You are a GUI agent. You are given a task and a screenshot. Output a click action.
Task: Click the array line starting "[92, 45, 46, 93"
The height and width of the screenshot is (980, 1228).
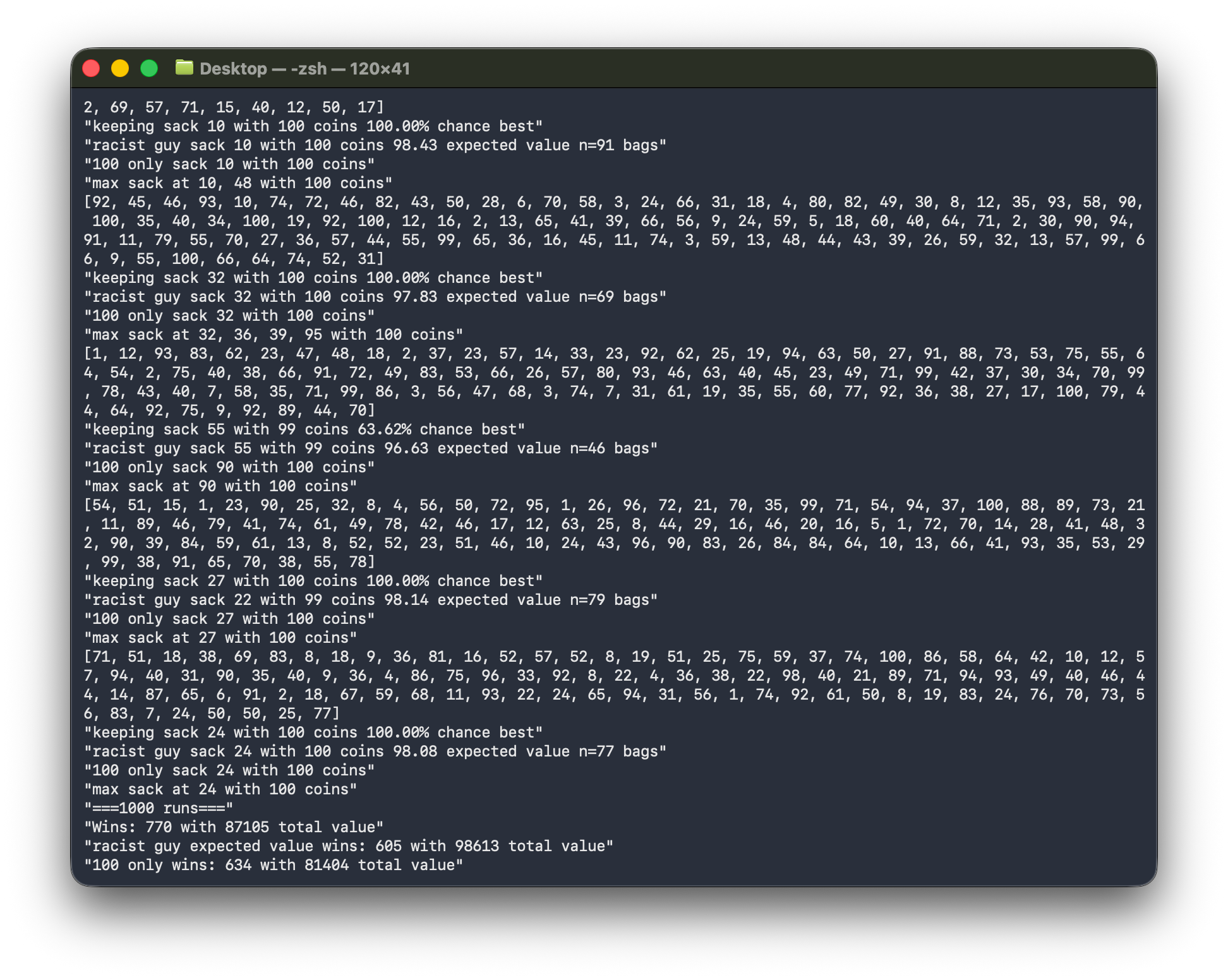(614, 202)
